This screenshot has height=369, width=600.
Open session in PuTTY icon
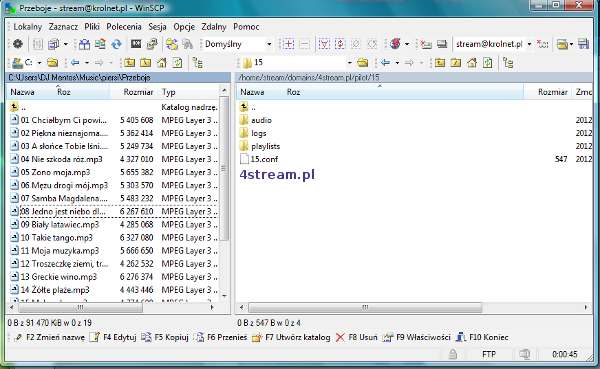click(152, 44)
